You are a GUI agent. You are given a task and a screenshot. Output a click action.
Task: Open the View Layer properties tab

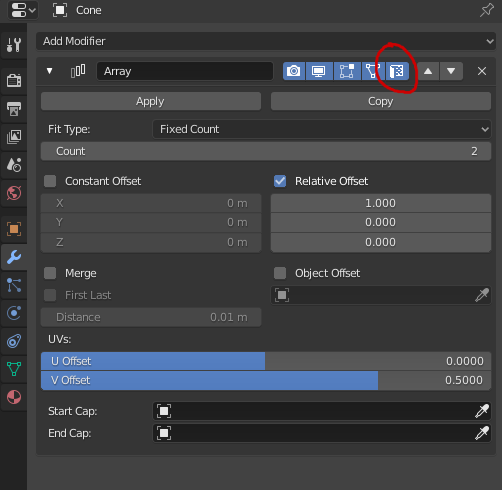pos(14,136)
